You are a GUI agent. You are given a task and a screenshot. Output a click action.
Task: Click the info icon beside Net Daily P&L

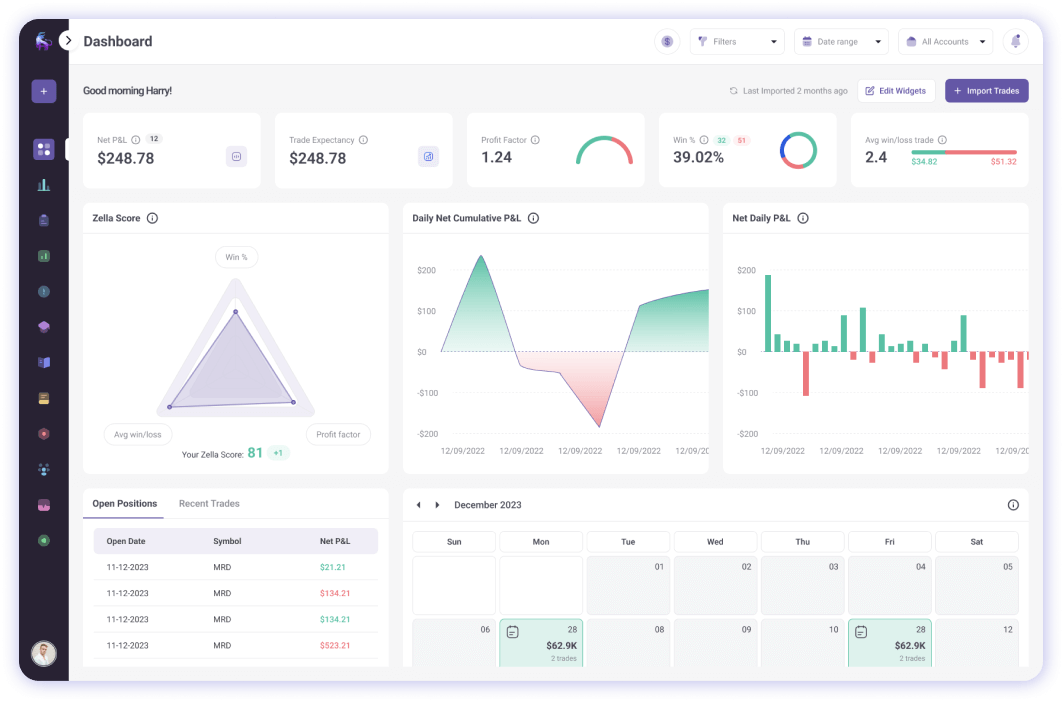click(x=802, y=218)
